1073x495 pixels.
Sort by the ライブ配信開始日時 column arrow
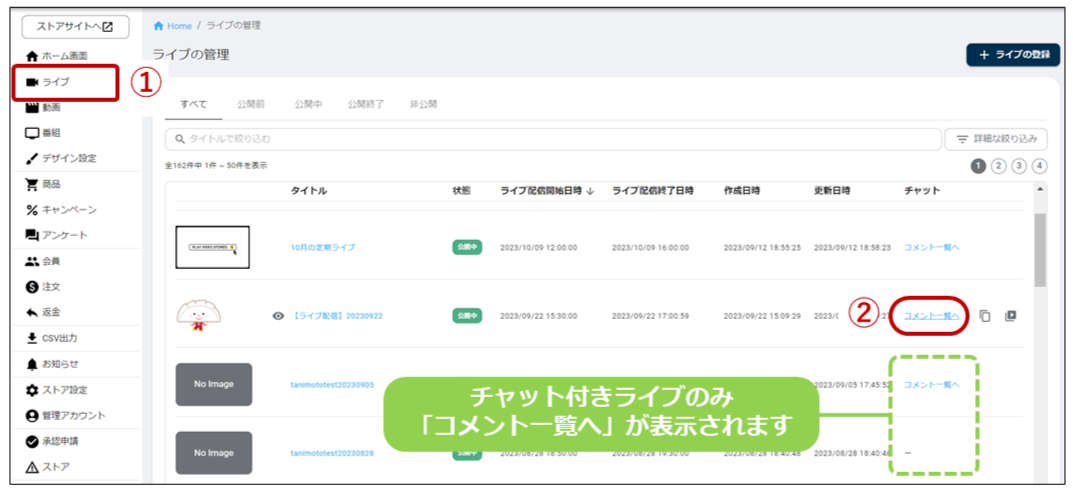tap(591, 191)
